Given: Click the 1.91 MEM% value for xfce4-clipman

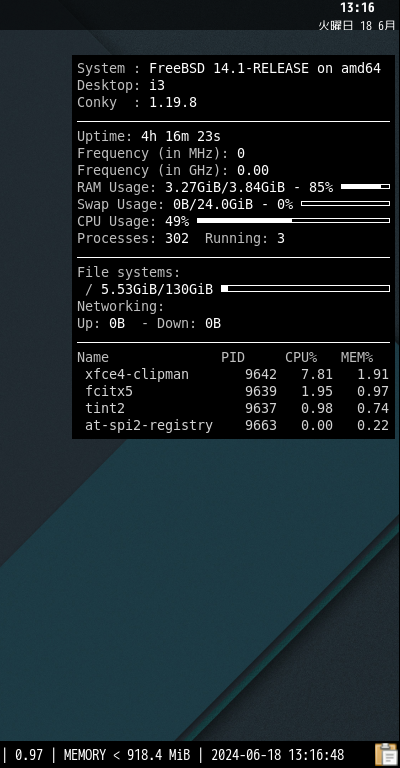Looking at the screenshot, I should (x=373, y=375).
